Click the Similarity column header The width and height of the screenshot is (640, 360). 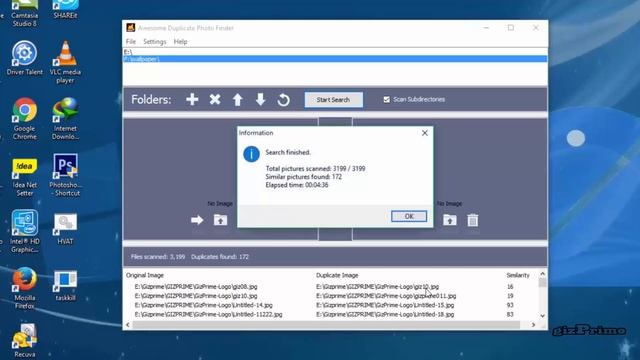point(518,276)
